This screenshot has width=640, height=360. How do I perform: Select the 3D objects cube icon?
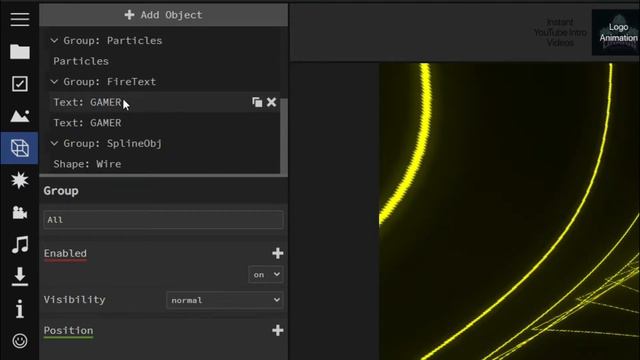point(20,148)
